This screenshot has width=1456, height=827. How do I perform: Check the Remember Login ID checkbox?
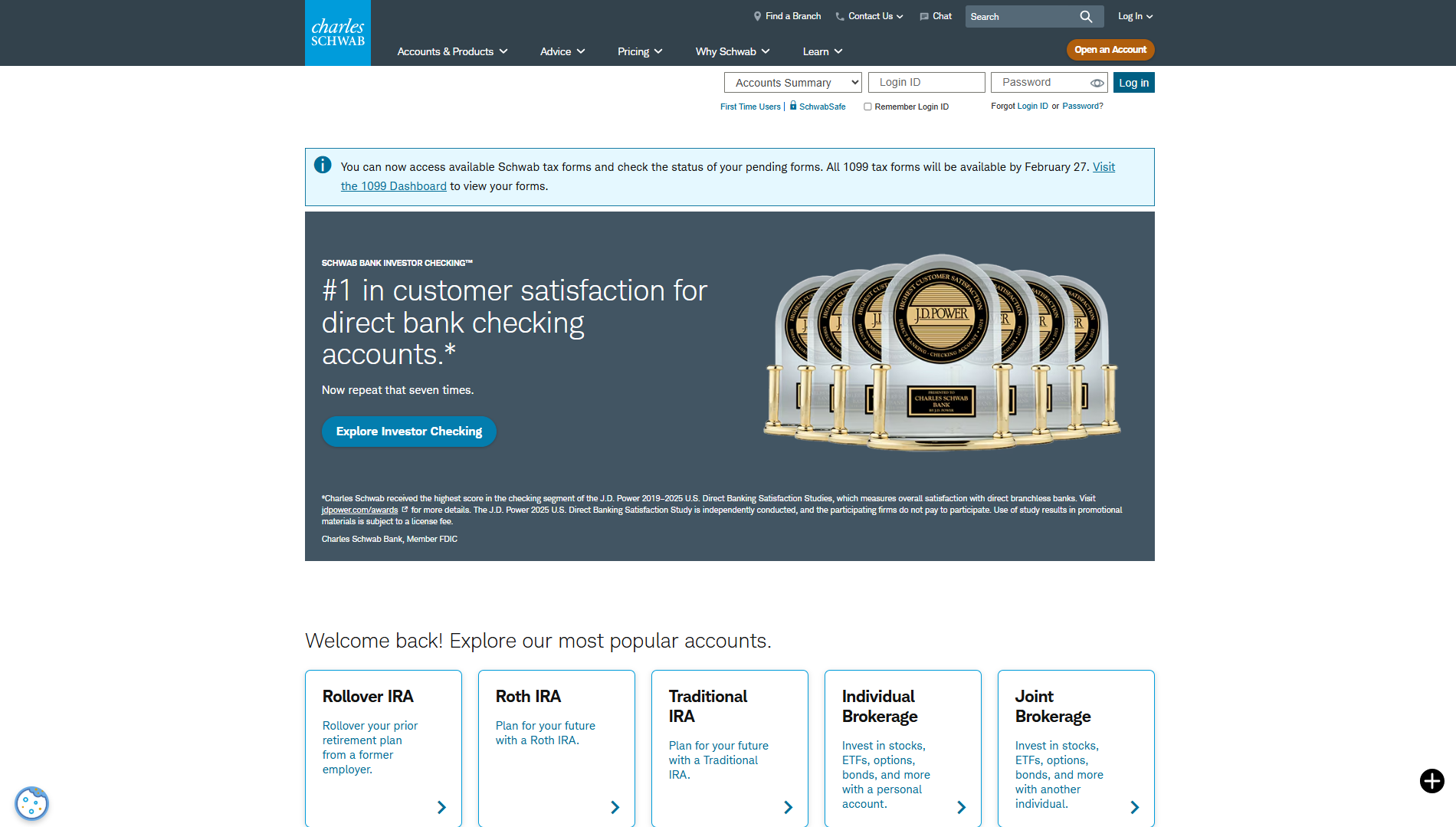(x=867, y=107)
